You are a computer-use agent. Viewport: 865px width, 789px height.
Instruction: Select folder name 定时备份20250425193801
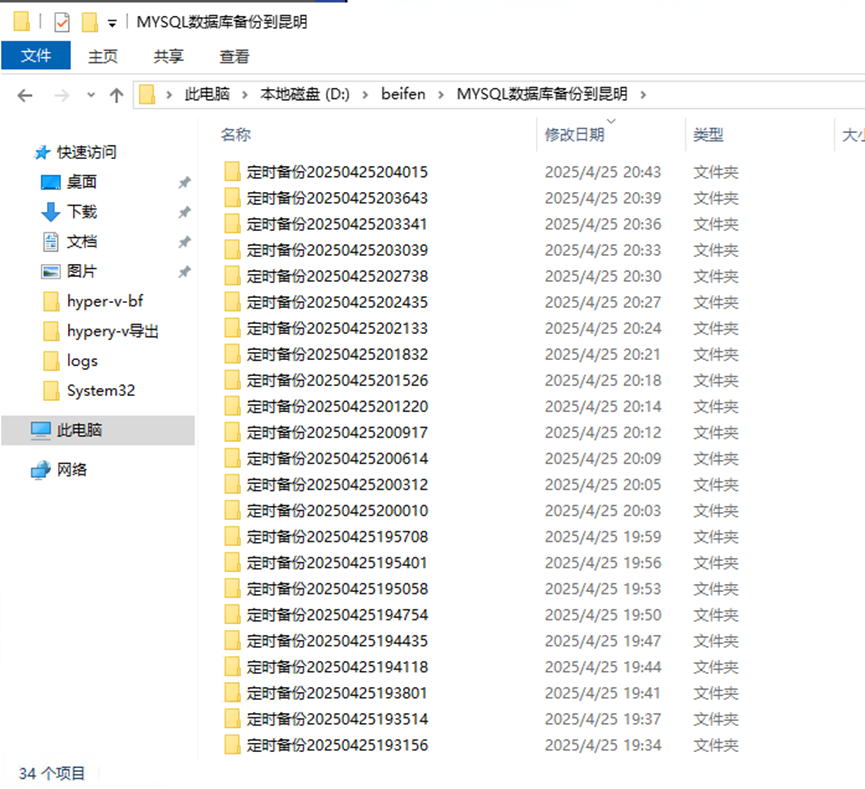click(337, 693)
